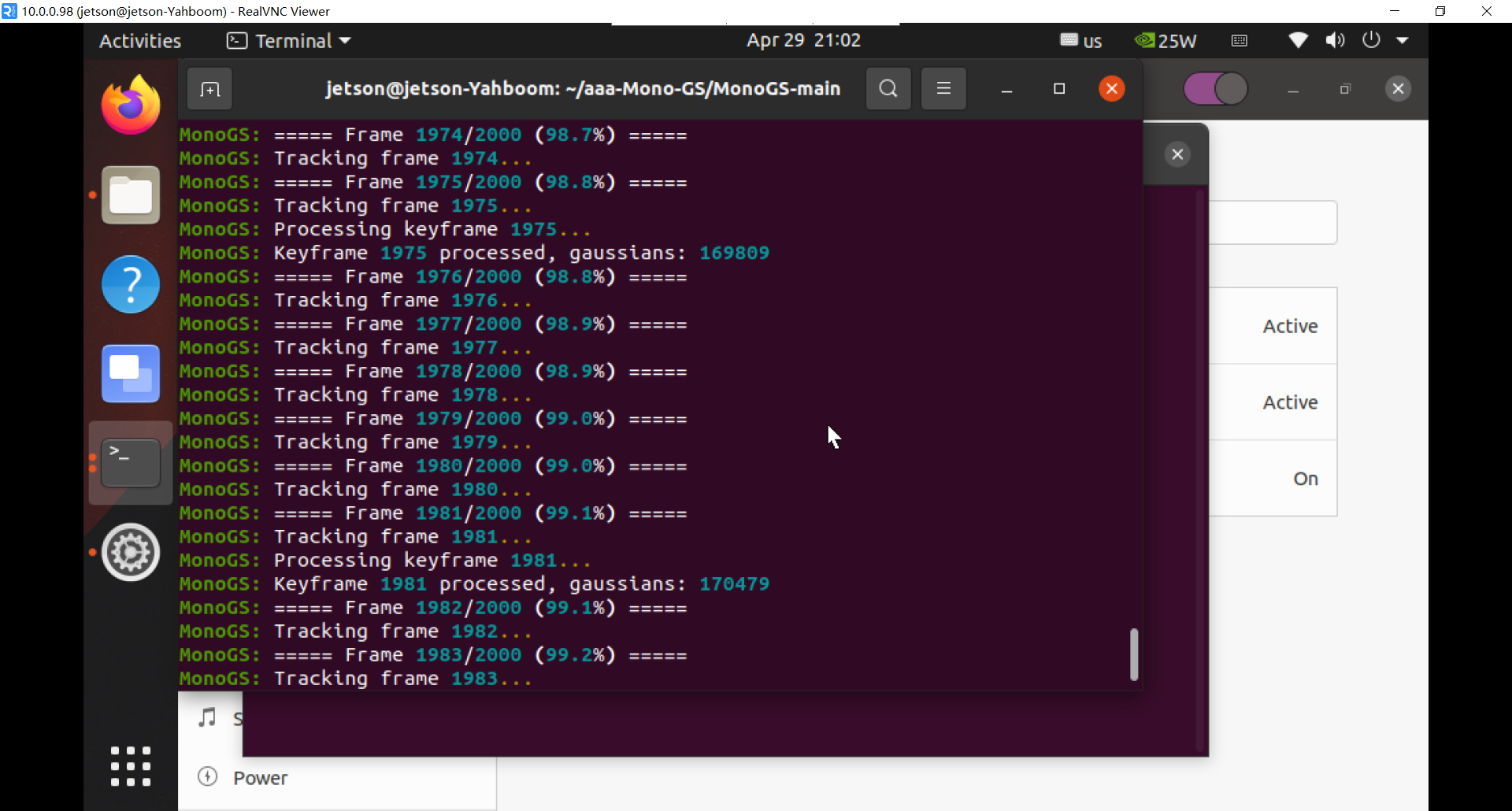Screen dimensions: 1512x811
Task: Minimize the Settings window
Action: click(1292, 89)
